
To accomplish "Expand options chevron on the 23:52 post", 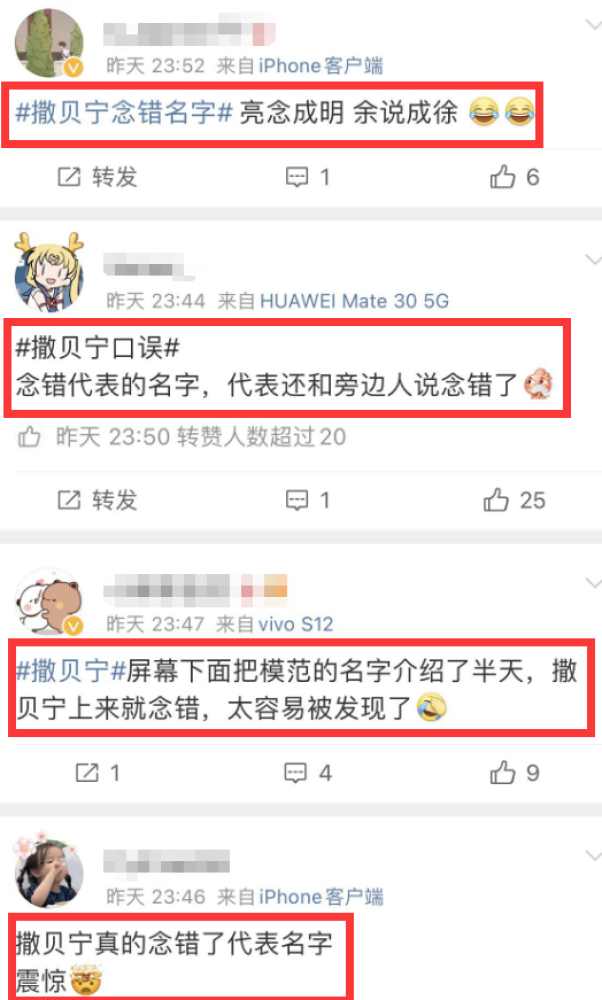I will point(593,25).
